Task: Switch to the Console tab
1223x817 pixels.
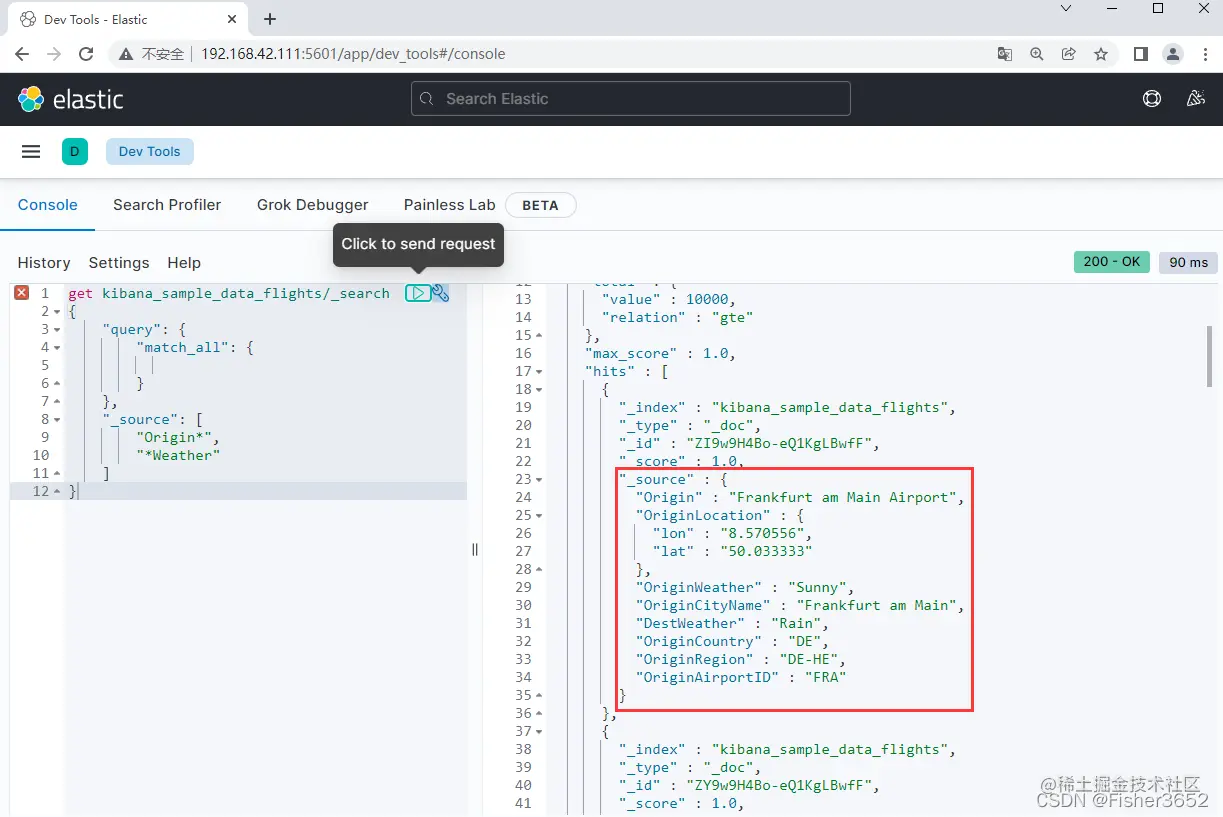Action: [x=47, y=204]
